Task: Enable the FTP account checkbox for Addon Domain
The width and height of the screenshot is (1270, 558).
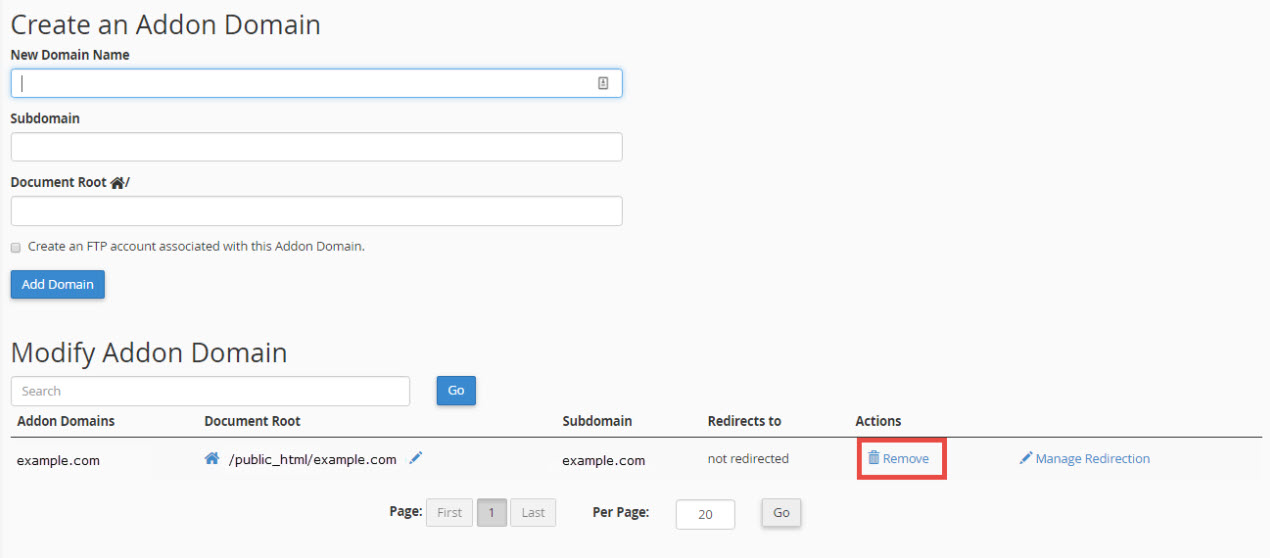Action: pos(16,247)
